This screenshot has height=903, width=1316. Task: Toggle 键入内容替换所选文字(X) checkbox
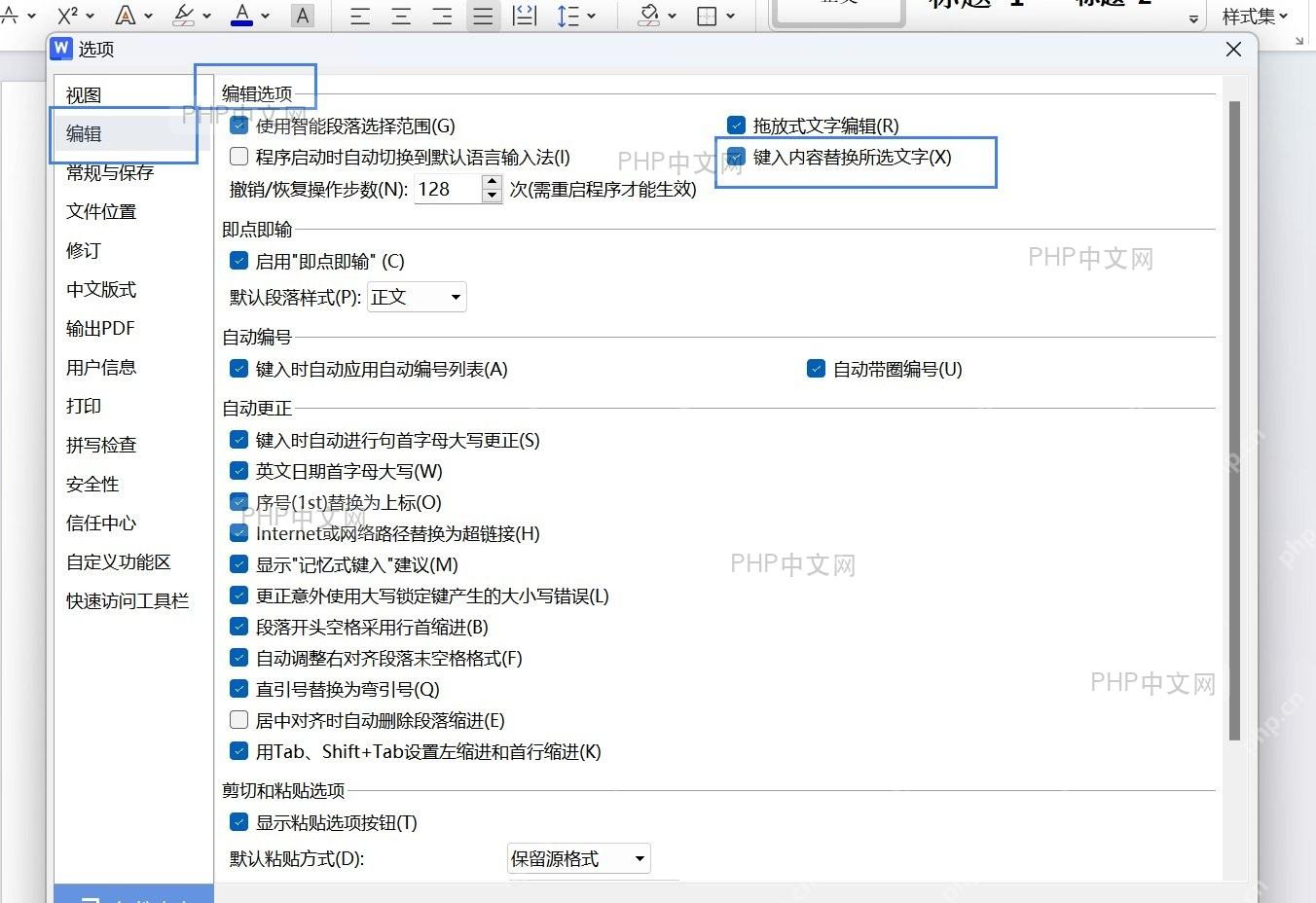pyautogui.click(x=736, y=157)
